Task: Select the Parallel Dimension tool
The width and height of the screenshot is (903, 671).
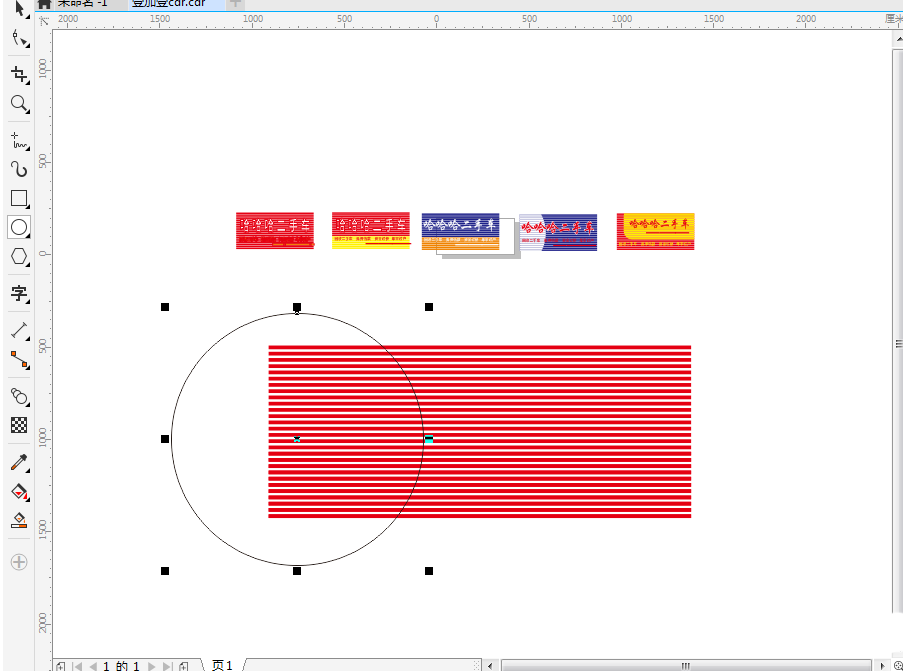Action: (19, 329)
